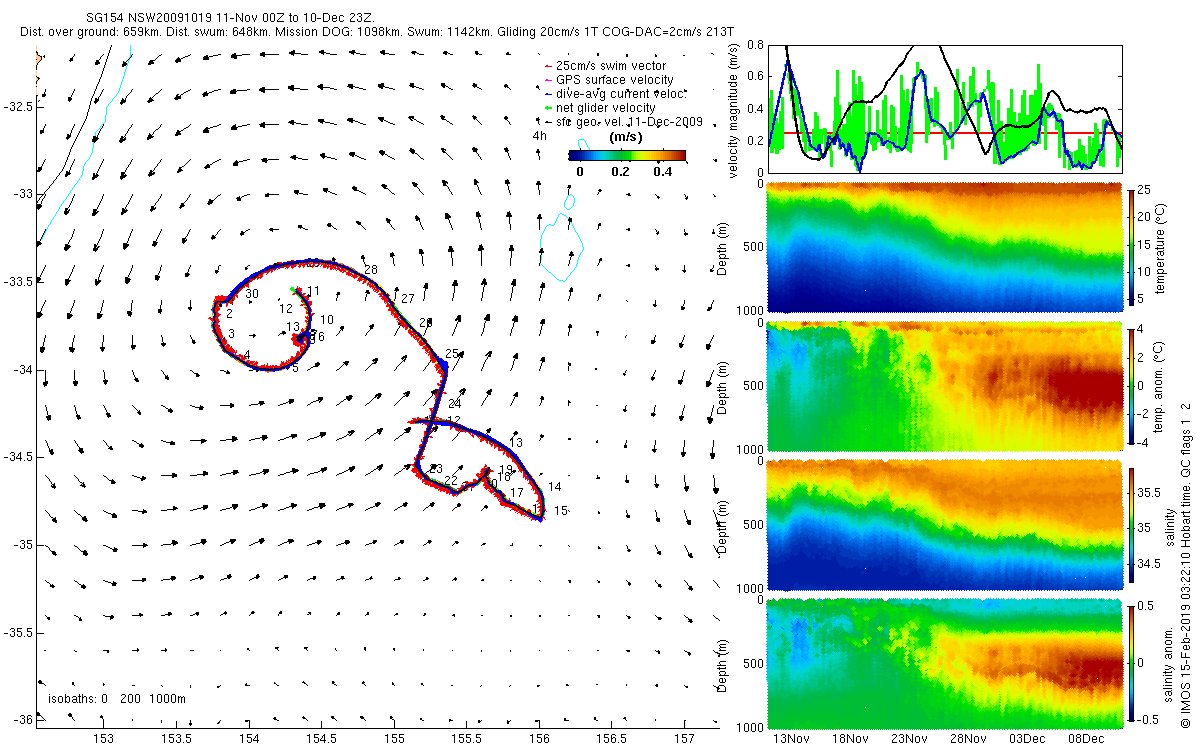1200x750 pixels.
Task: Click the '13Nov' date tick
Action: (x=791, y=739)
